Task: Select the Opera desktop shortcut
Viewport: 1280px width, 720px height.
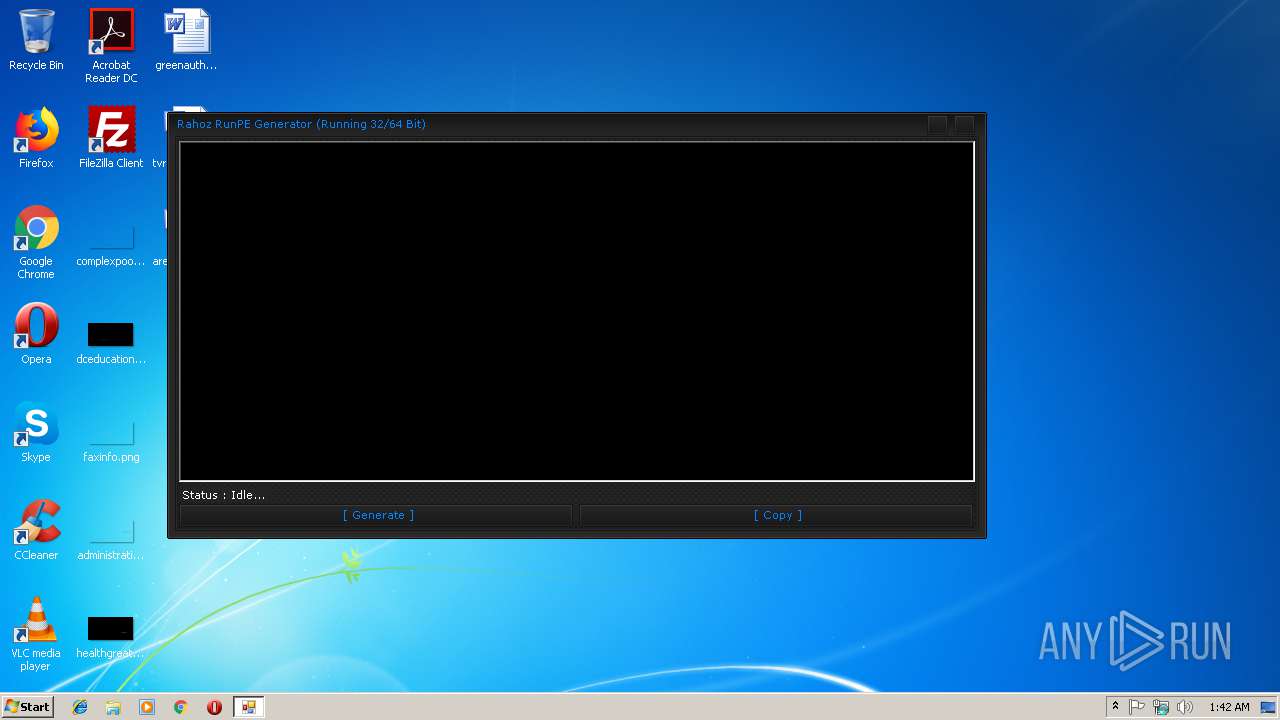Action: tap(36, 334)
